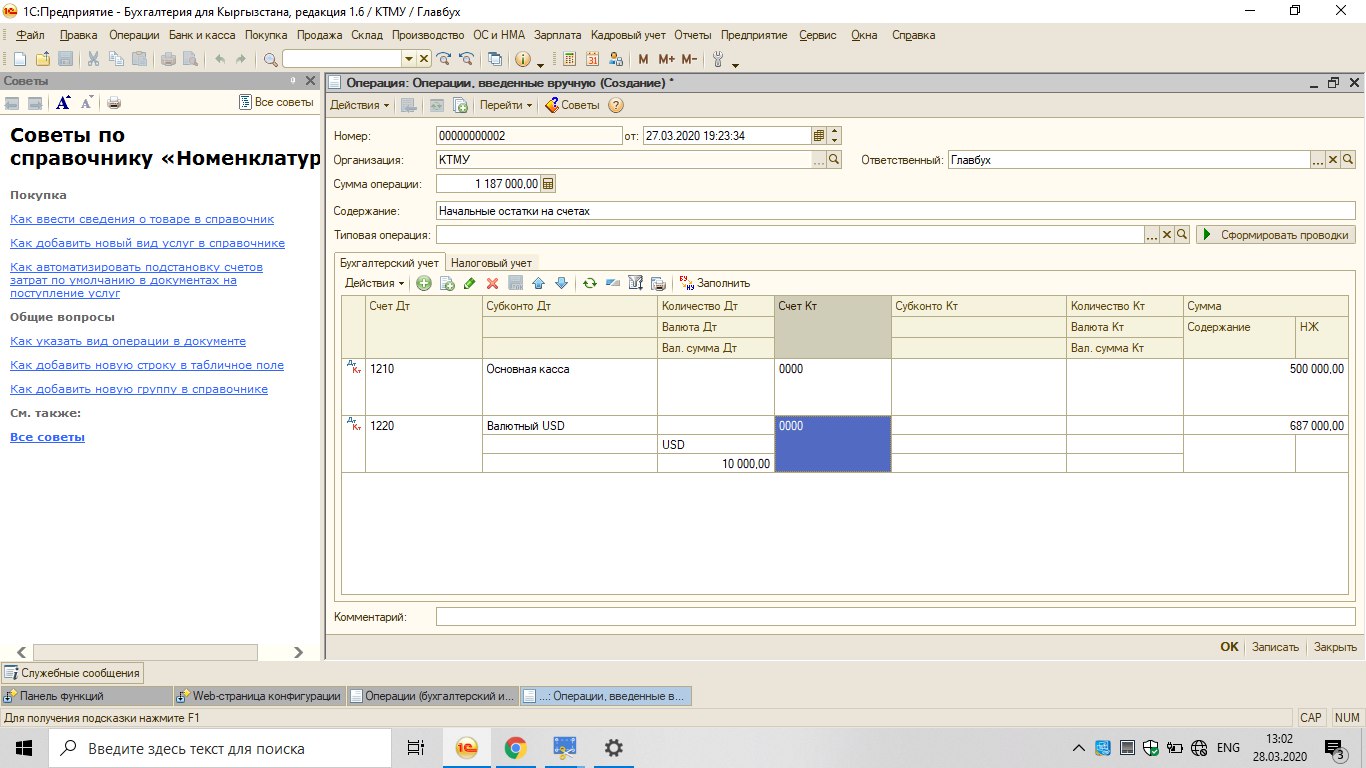
Task: Click the Open file icon in main toolbar
Action: pos(43,59)
